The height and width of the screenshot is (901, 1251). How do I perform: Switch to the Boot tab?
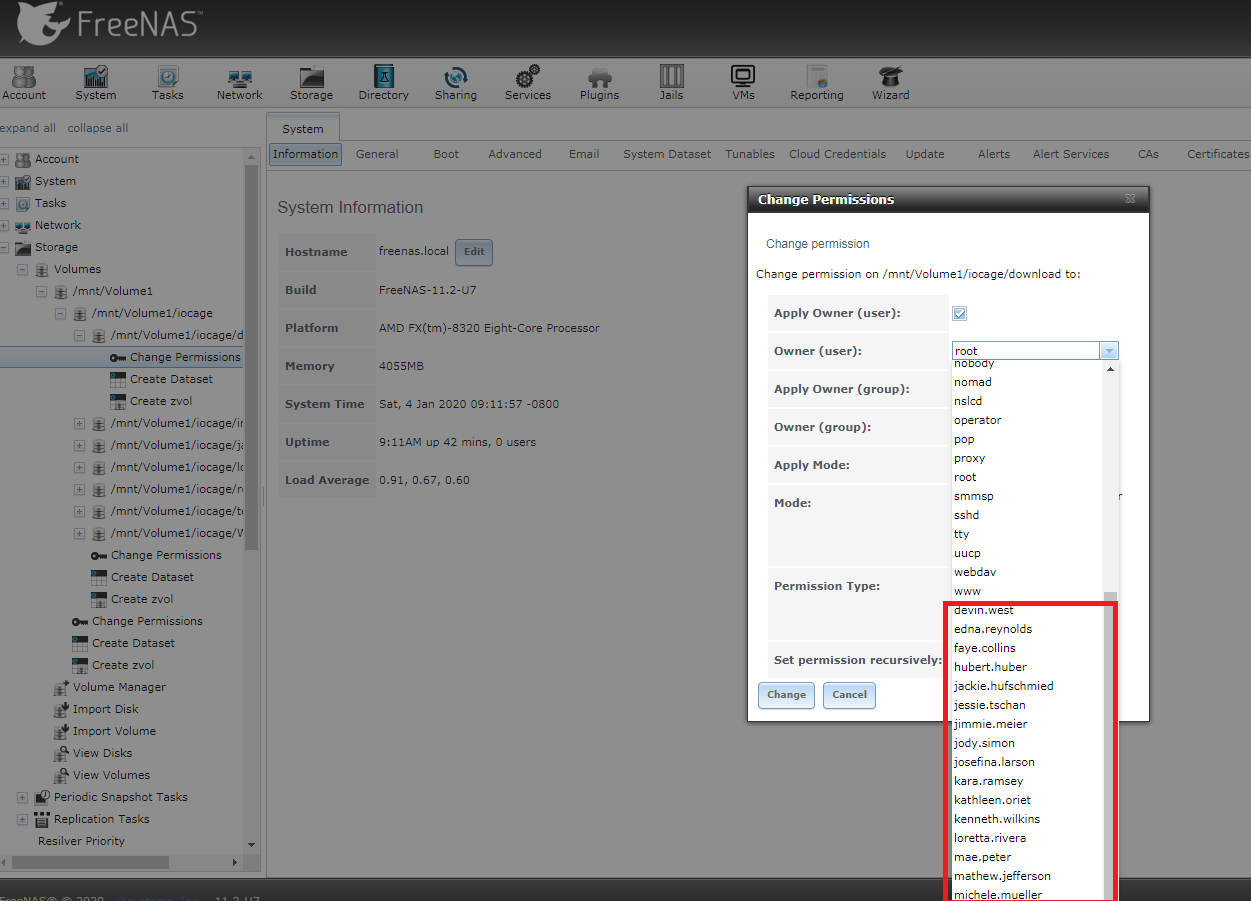[x=446, y=154]
